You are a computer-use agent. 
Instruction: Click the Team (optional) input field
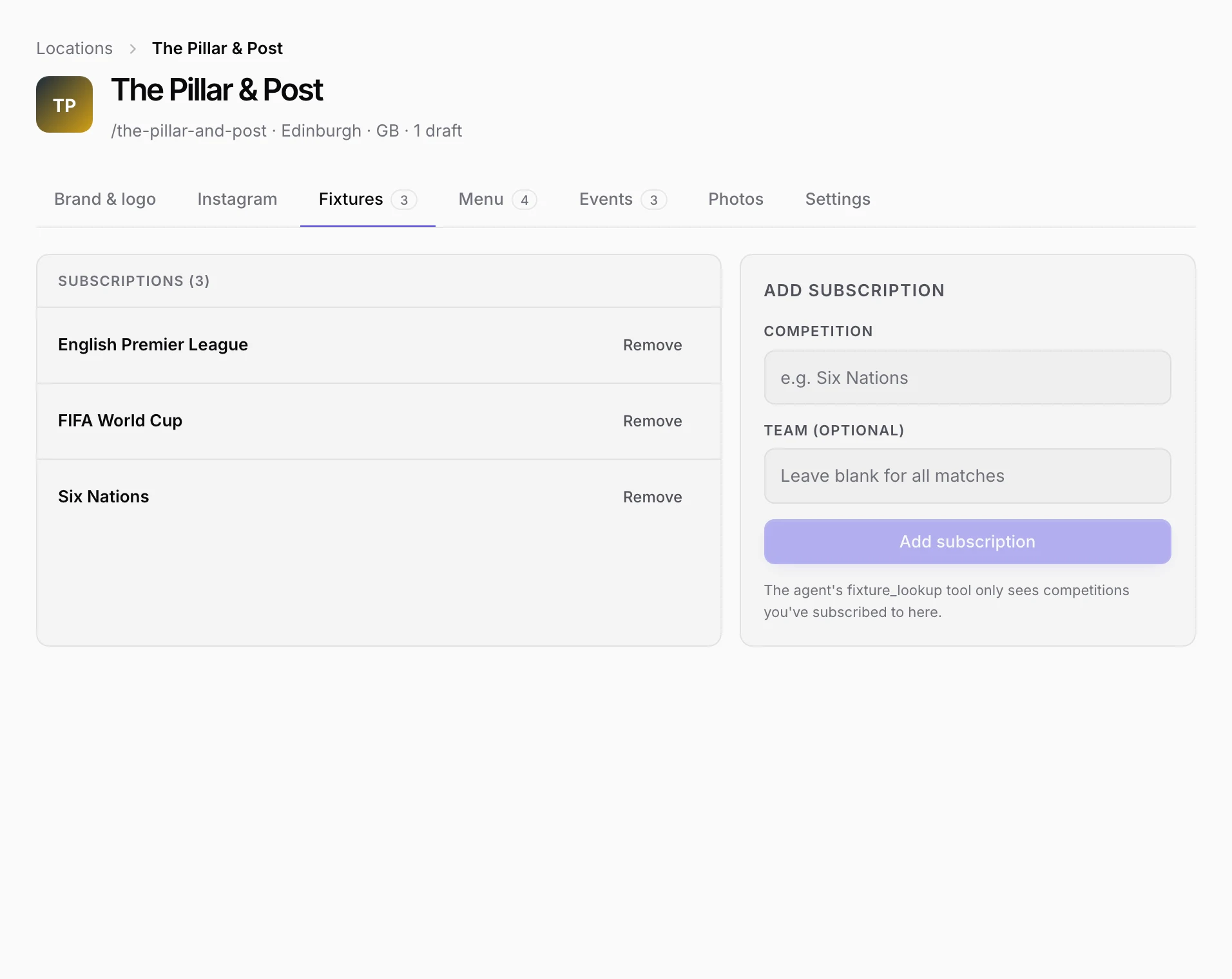(967, 476)
